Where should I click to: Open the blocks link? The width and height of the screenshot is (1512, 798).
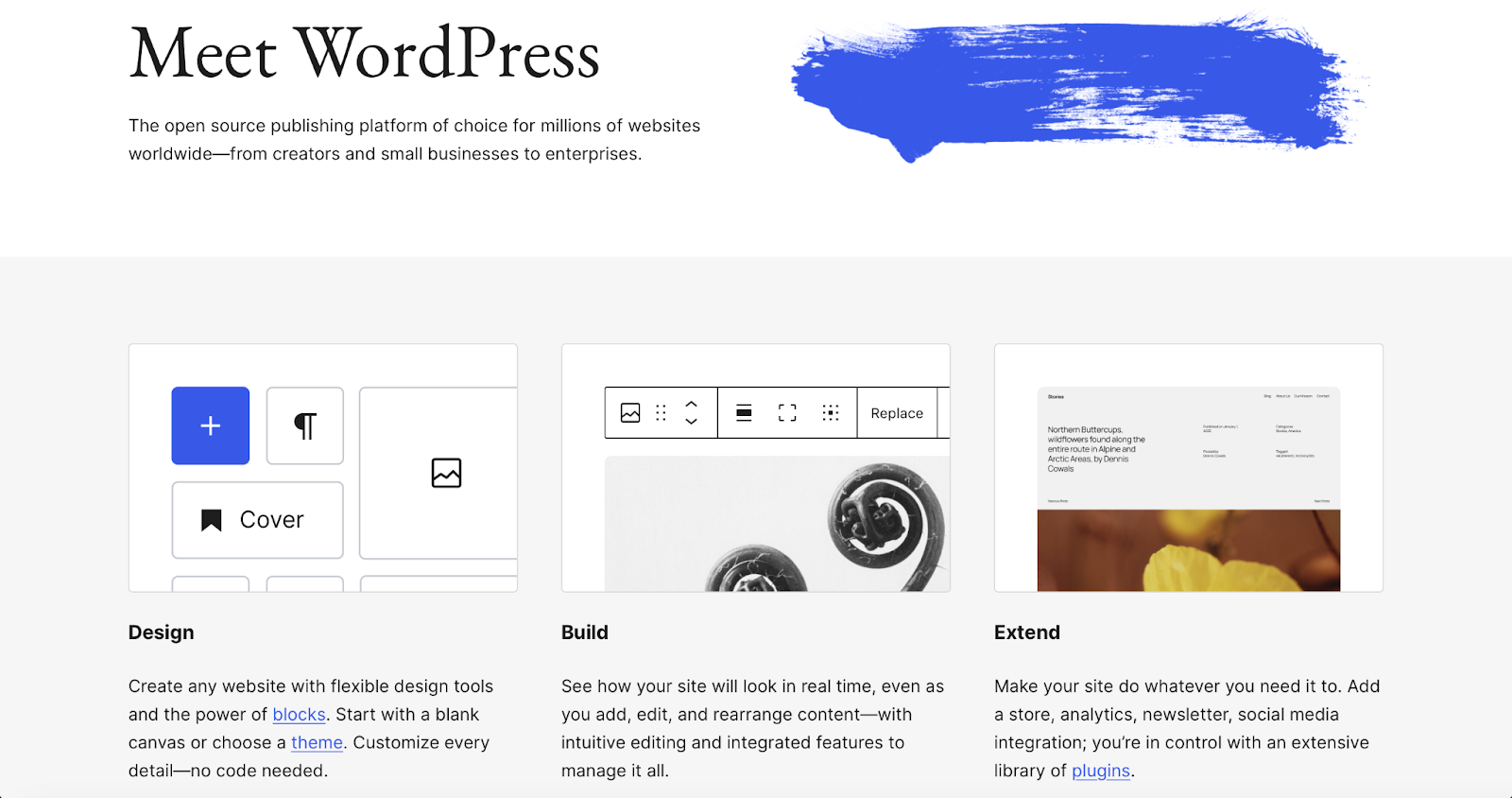(299, 715)
